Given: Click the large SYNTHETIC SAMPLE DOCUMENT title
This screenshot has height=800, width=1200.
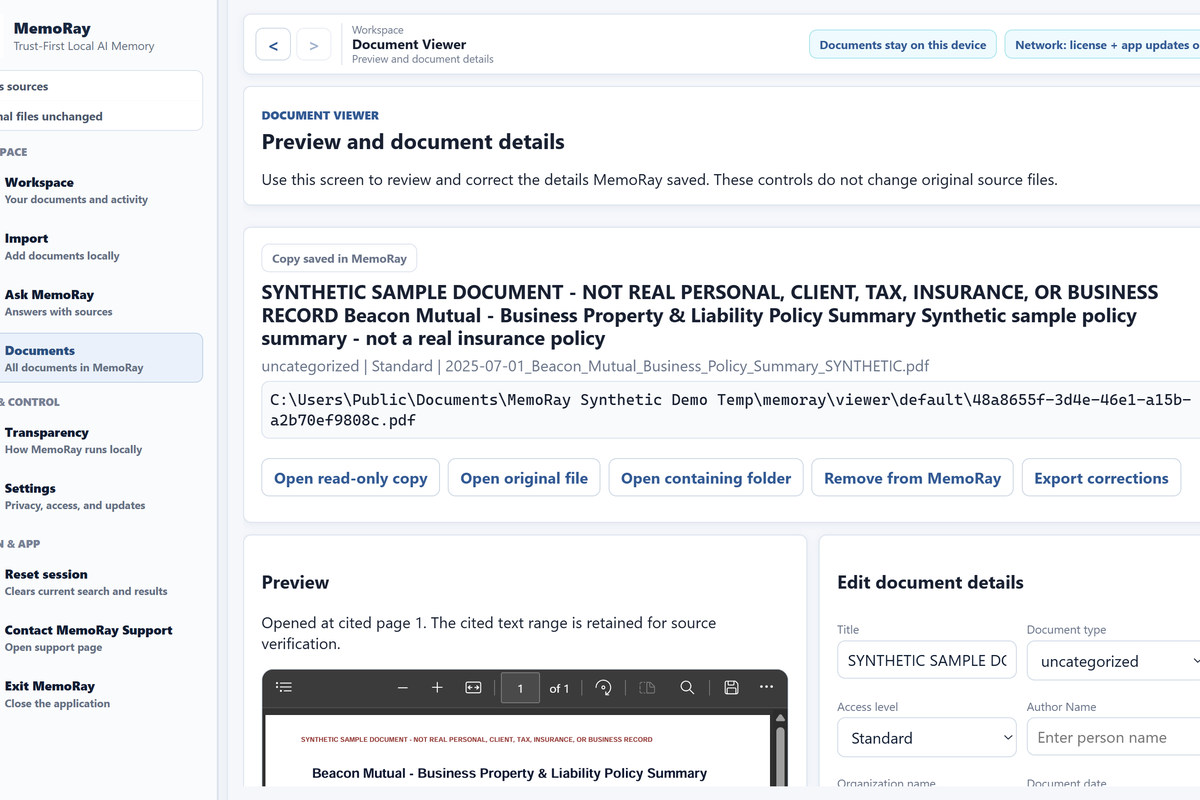Looking at the screenshot, I should [x=710, y=315].
